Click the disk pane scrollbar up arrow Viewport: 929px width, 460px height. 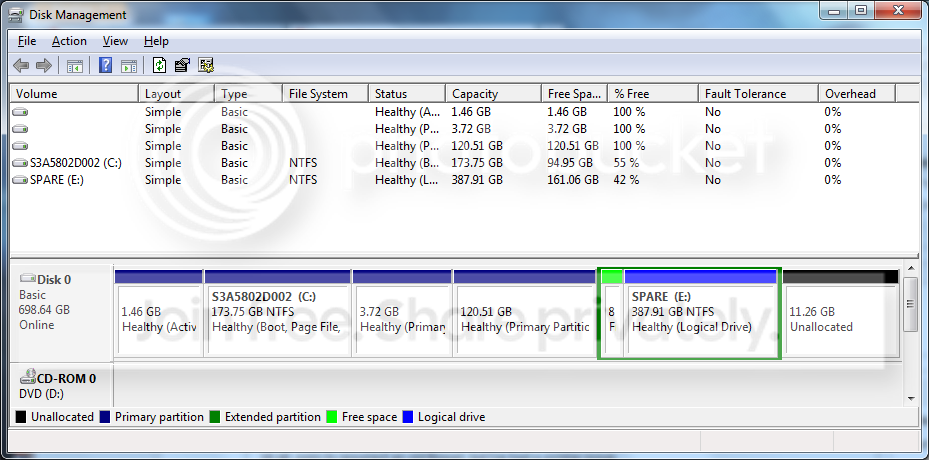tap(911, 271)
